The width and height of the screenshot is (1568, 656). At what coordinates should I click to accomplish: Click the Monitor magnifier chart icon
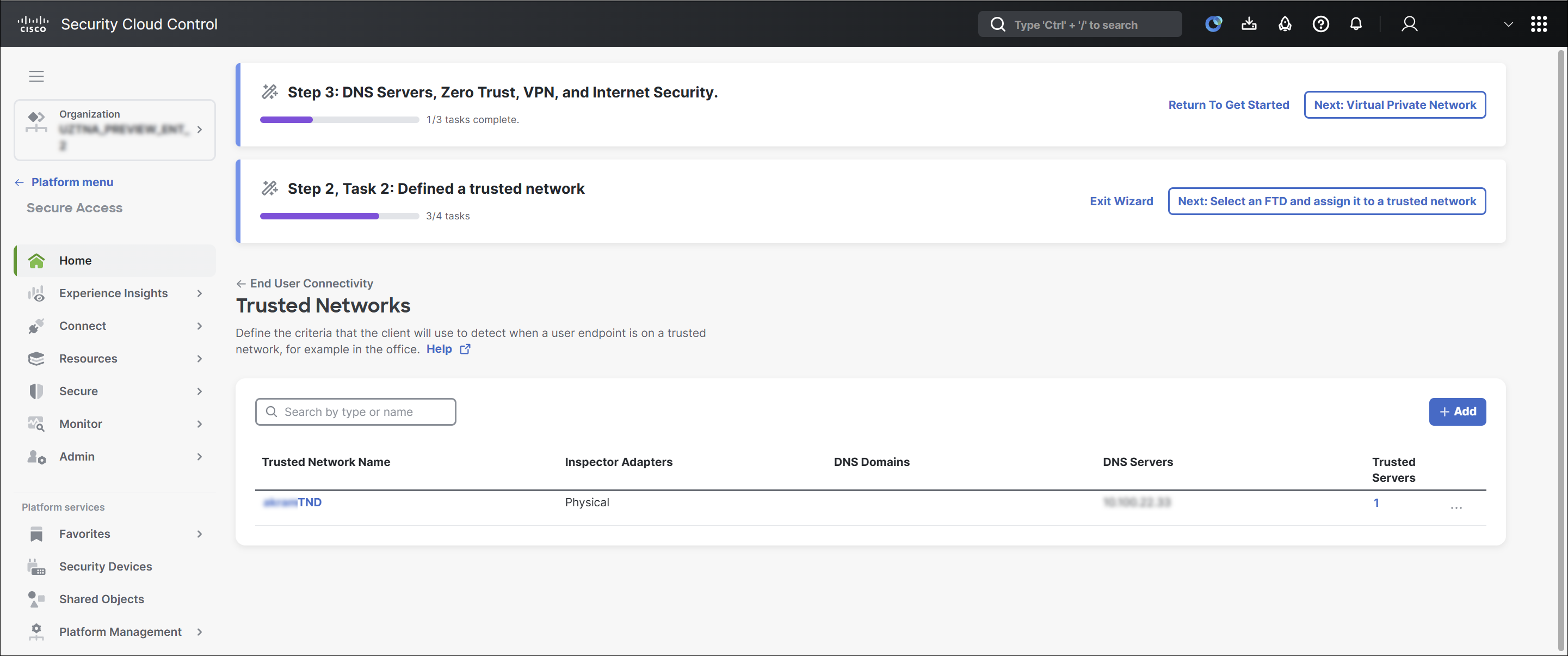tap(36, 424)
